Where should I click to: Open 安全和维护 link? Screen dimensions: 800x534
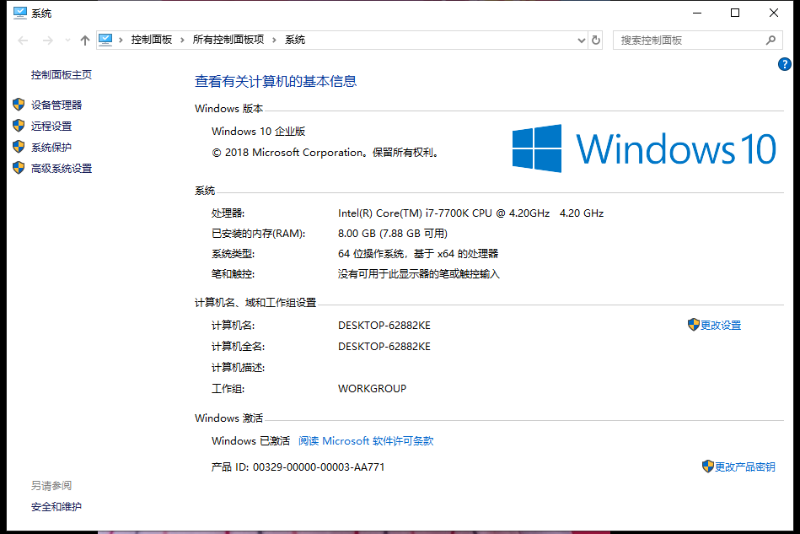56,507
